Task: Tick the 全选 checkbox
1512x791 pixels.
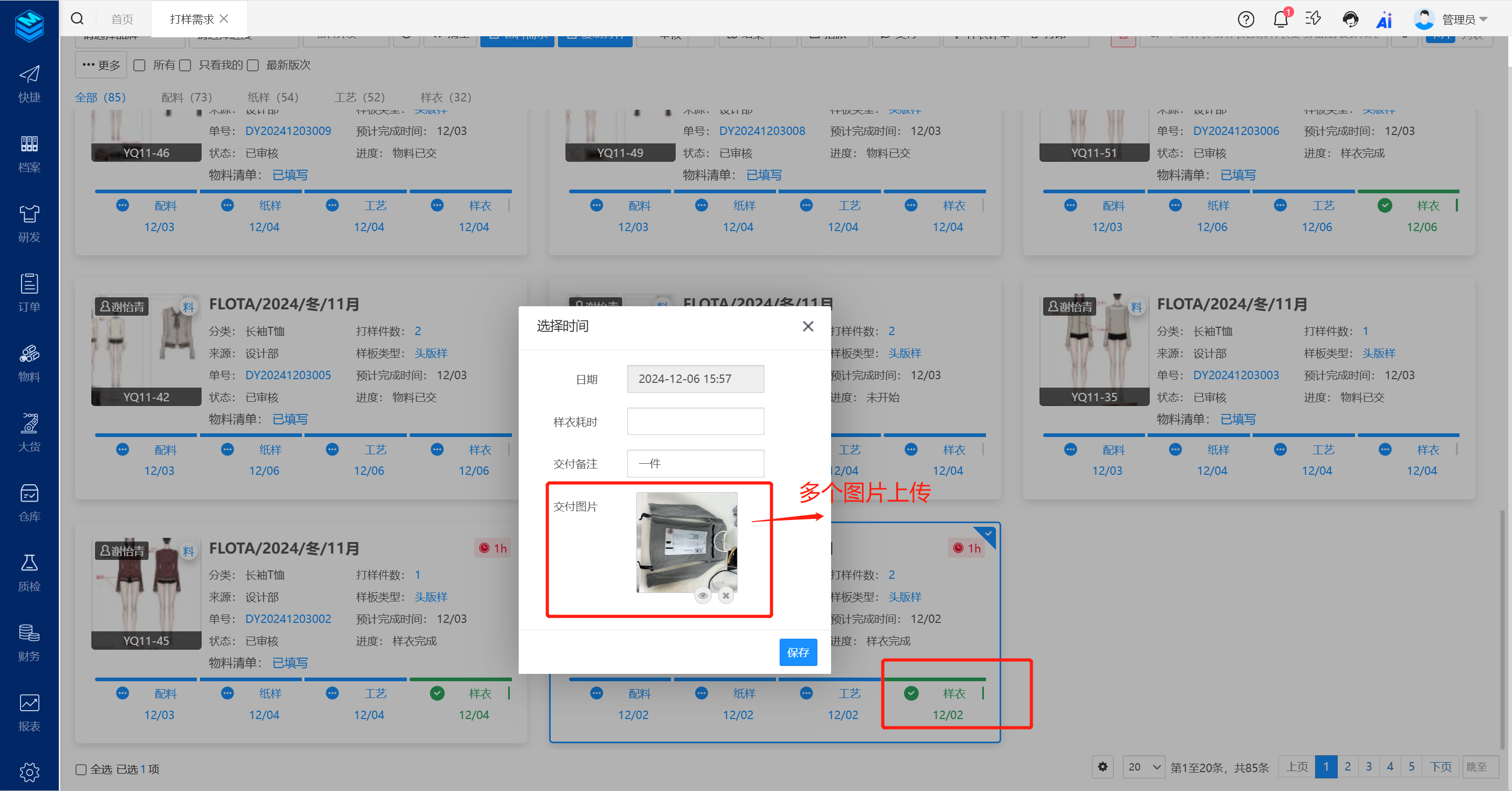Action: pos(81,769)
